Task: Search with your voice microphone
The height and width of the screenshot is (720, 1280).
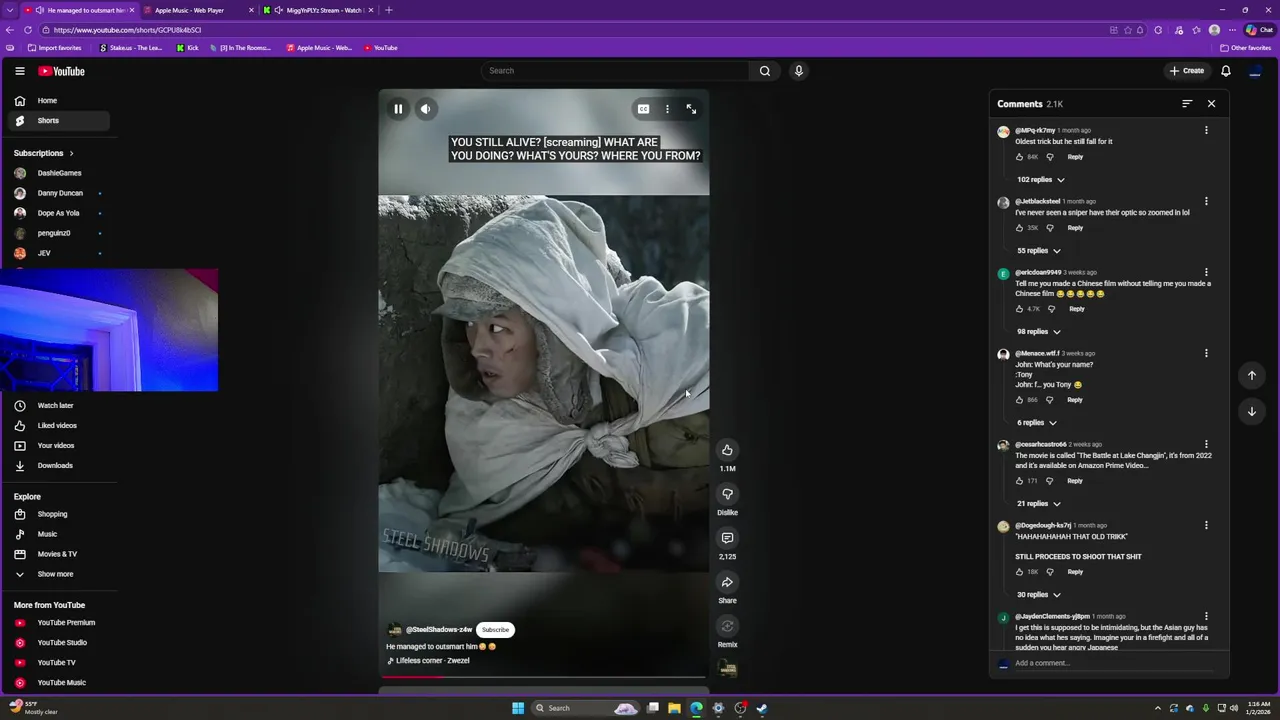Action: click(x=798, y=71)
